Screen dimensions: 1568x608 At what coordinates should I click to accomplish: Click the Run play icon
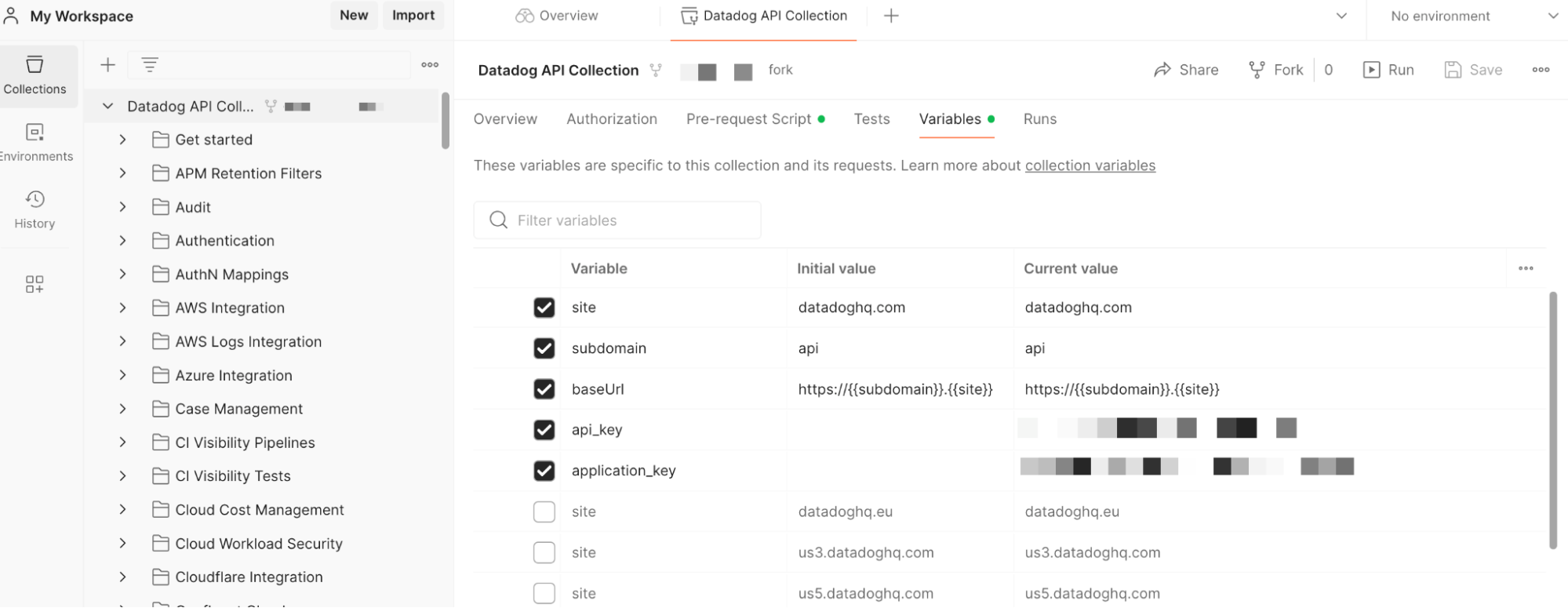(1371, 70)
